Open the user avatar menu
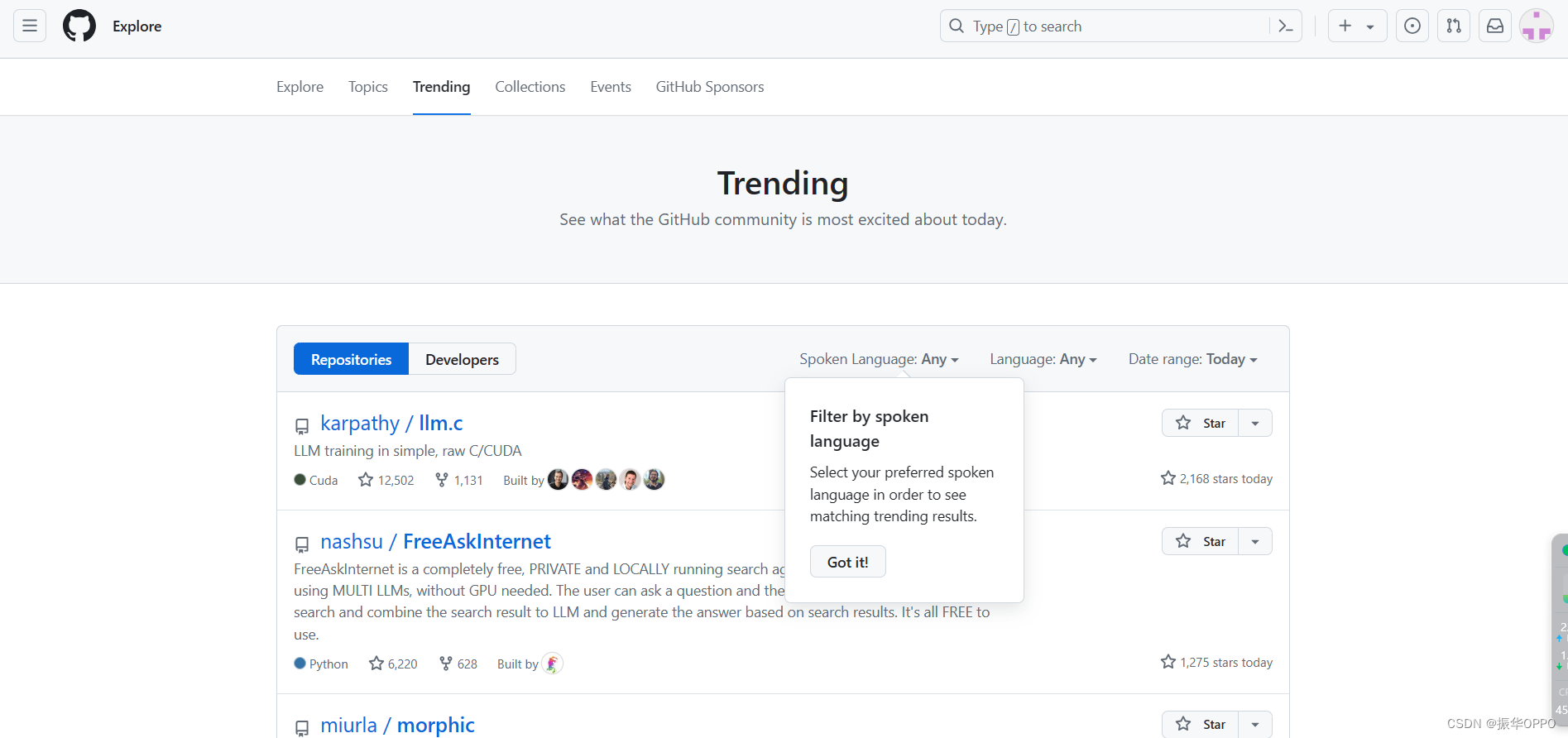This screenshot has width=1568, height=738. click(x=1537, y=26)
